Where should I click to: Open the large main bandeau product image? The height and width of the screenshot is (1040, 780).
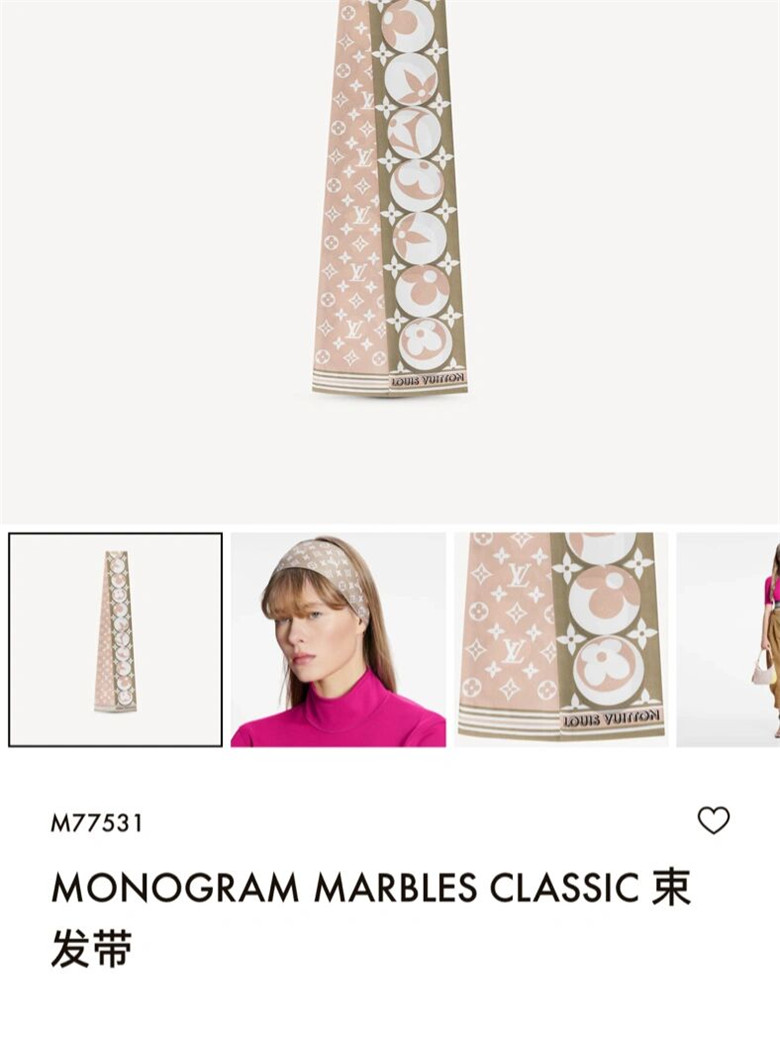(x=390, y=199)
